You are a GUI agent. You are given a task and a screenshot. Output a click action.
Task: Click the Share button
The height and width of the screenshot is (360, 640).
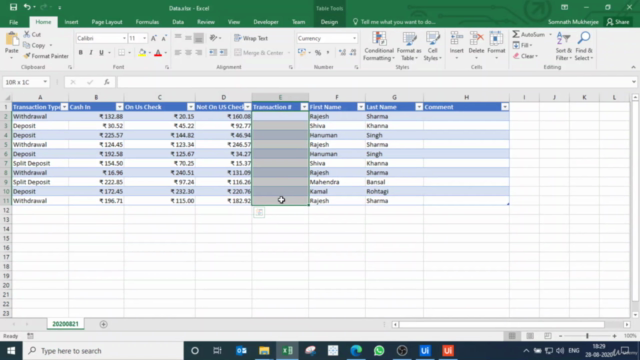point(618,22)
